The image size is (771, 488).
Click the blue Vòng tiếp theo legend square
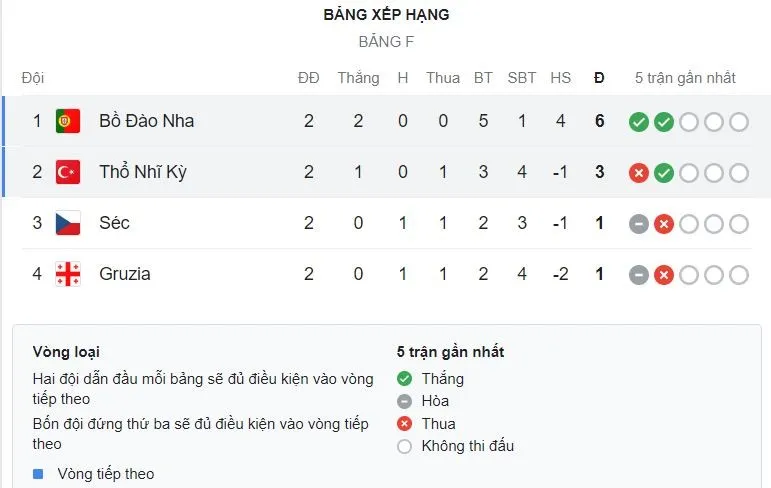(38, 474)
